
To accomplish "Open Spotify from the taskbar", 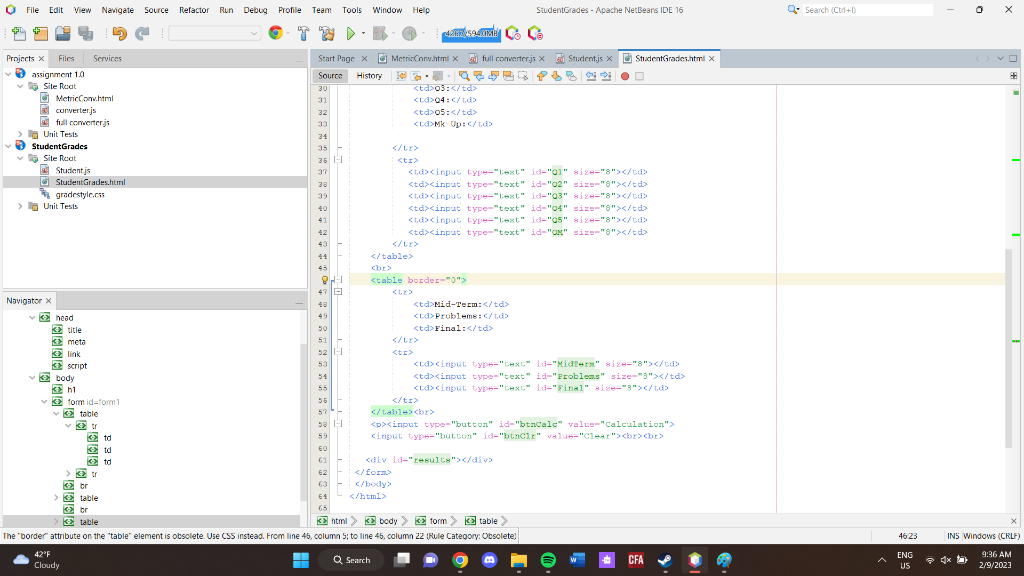I will [548, 560].
